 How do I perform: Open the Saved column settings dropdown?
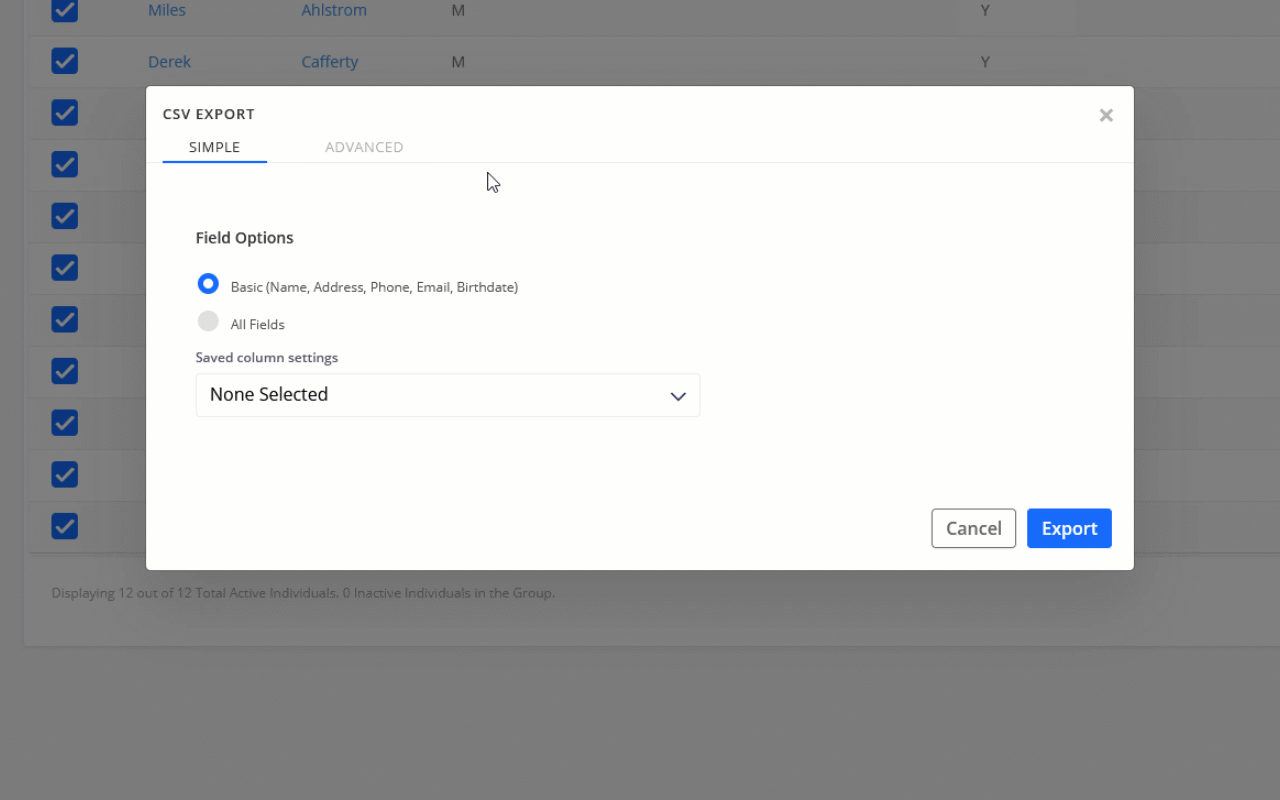pyautogui.click(x=447, y=395)
